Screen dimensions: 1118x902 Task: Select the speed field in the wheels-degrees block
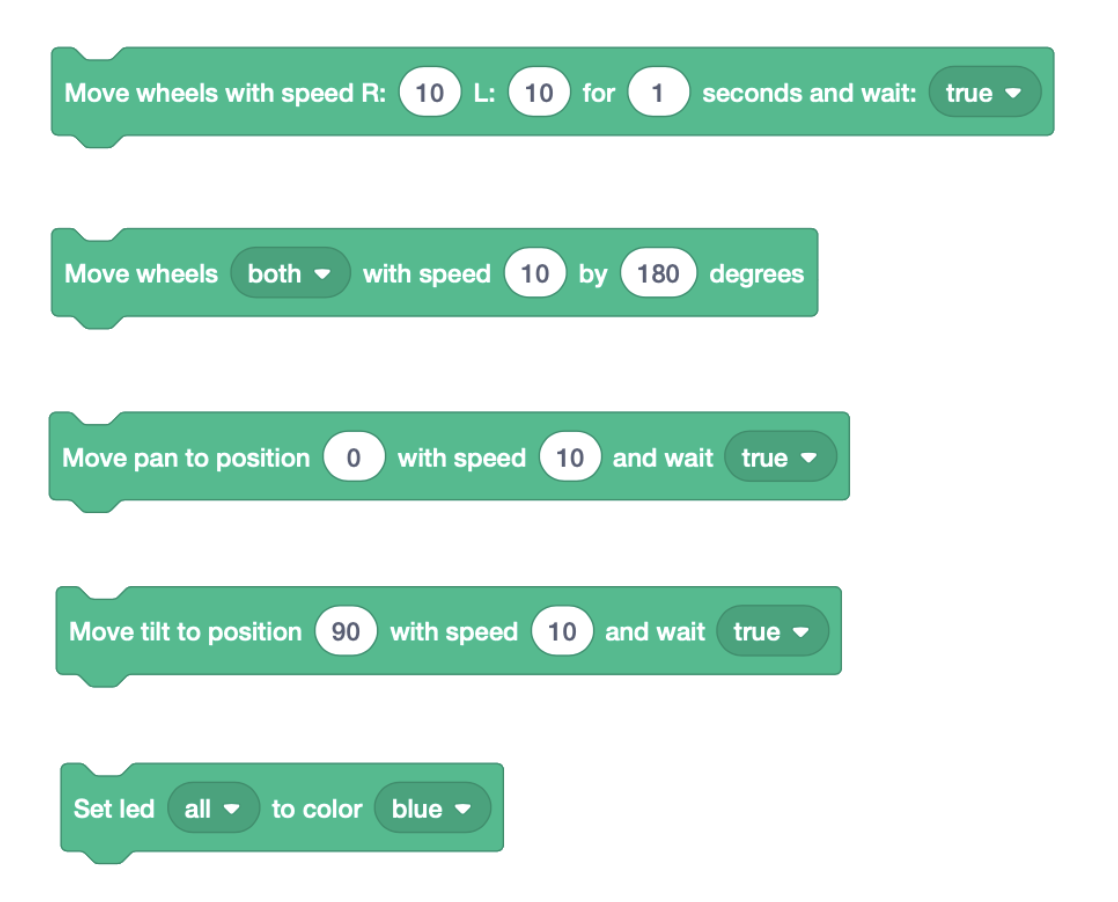click(535, 274)
